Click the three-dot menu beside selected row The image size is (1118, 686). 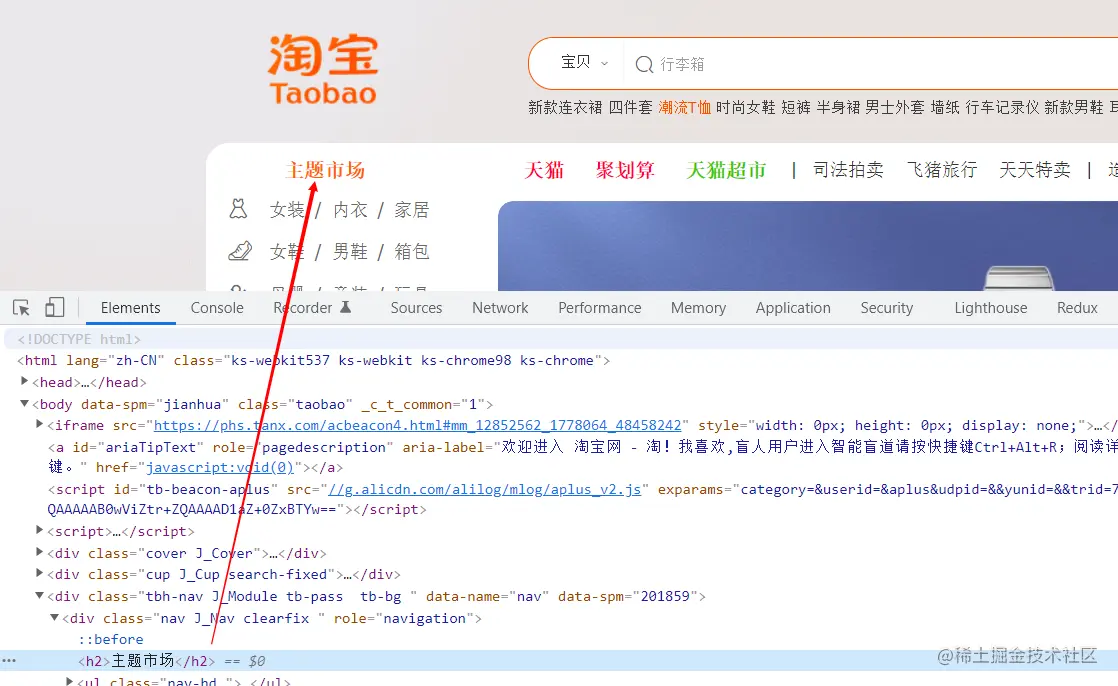[x=9, y=661]
